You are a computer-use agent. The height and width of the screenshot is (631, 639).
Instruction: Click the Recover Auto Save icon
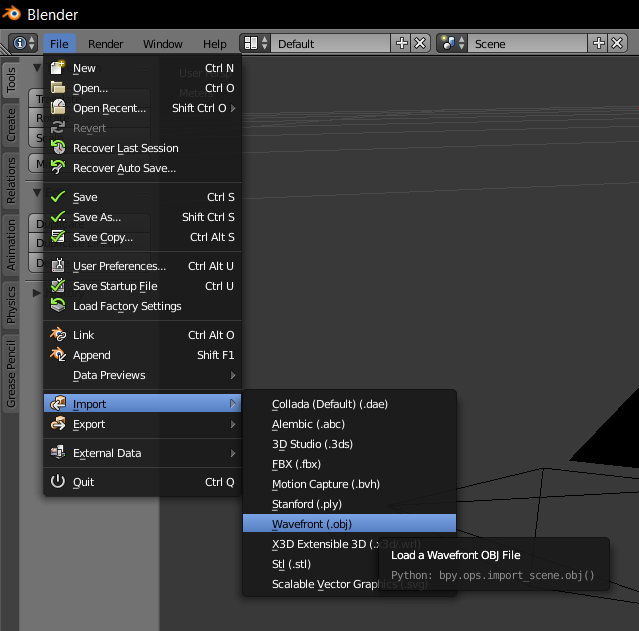point(57,168)
